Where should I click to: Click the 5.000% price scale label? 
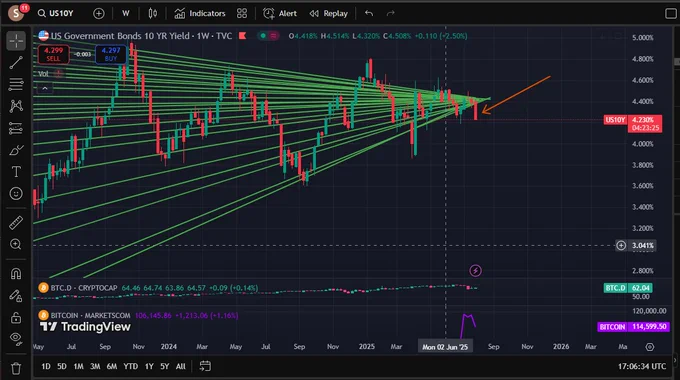click(643, 38)
